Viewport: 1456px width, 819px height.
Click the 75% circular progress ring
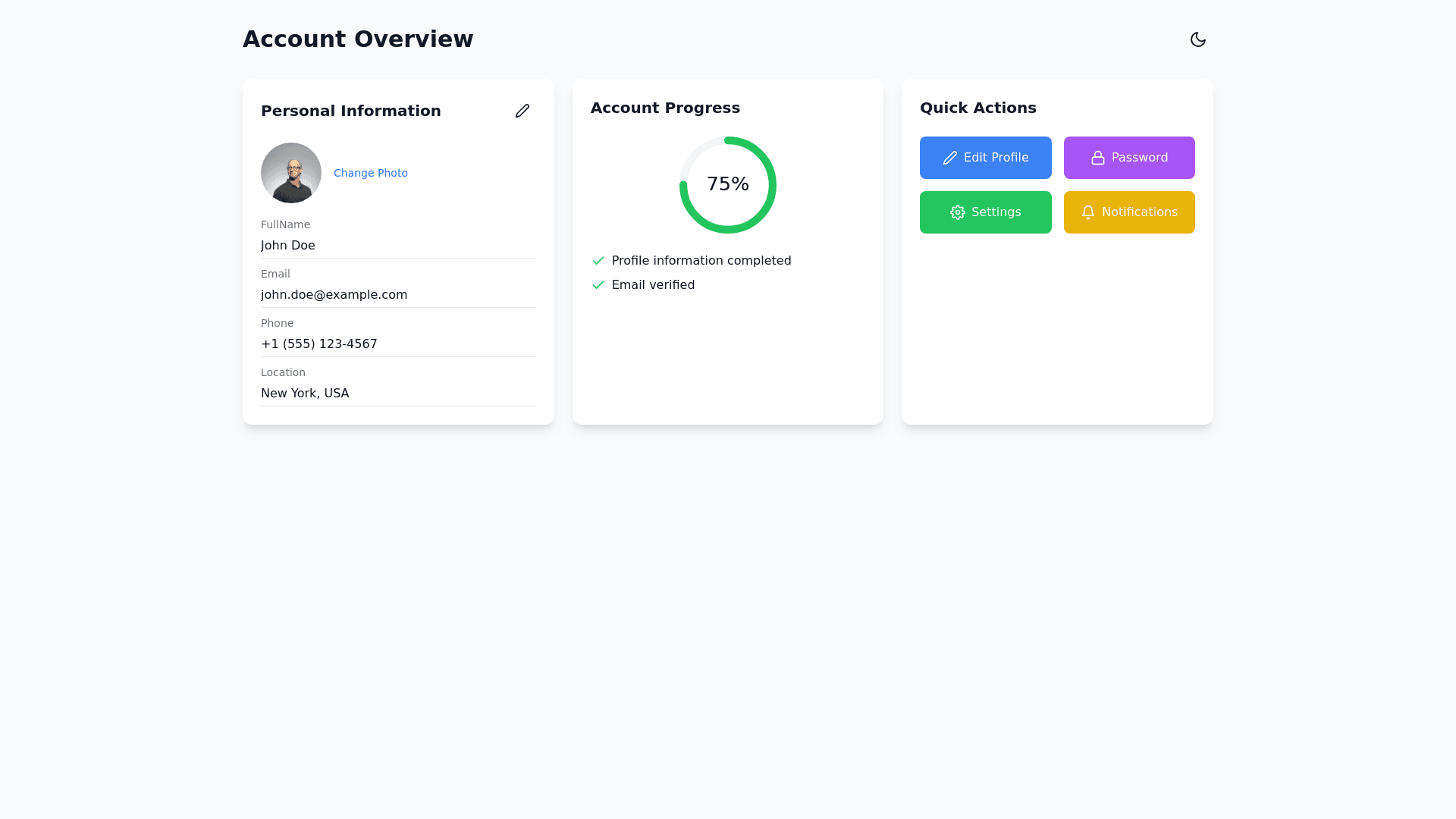coord(727,184)
